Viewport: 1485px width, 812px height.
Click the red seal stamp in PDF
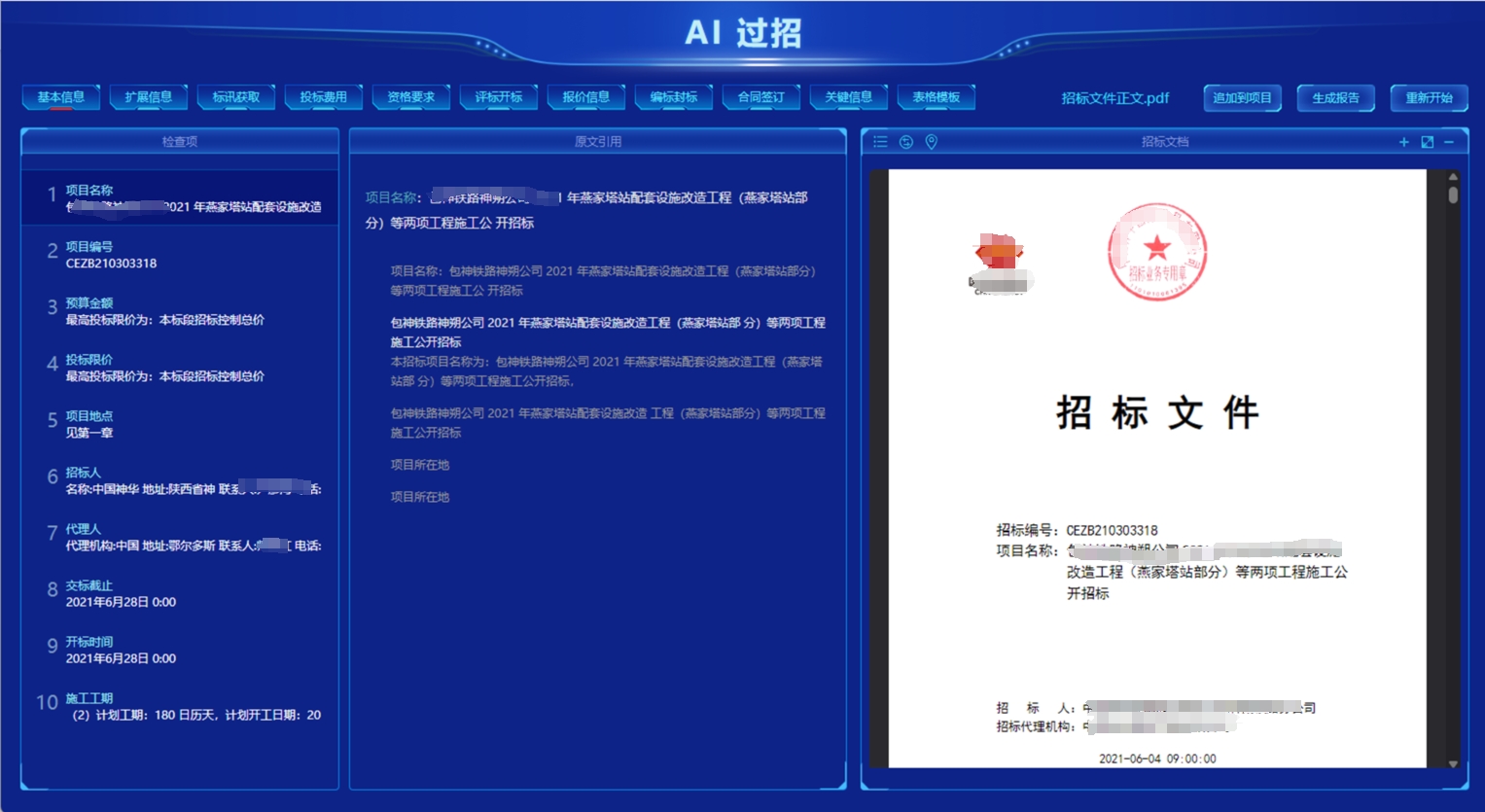(1157, 252)
